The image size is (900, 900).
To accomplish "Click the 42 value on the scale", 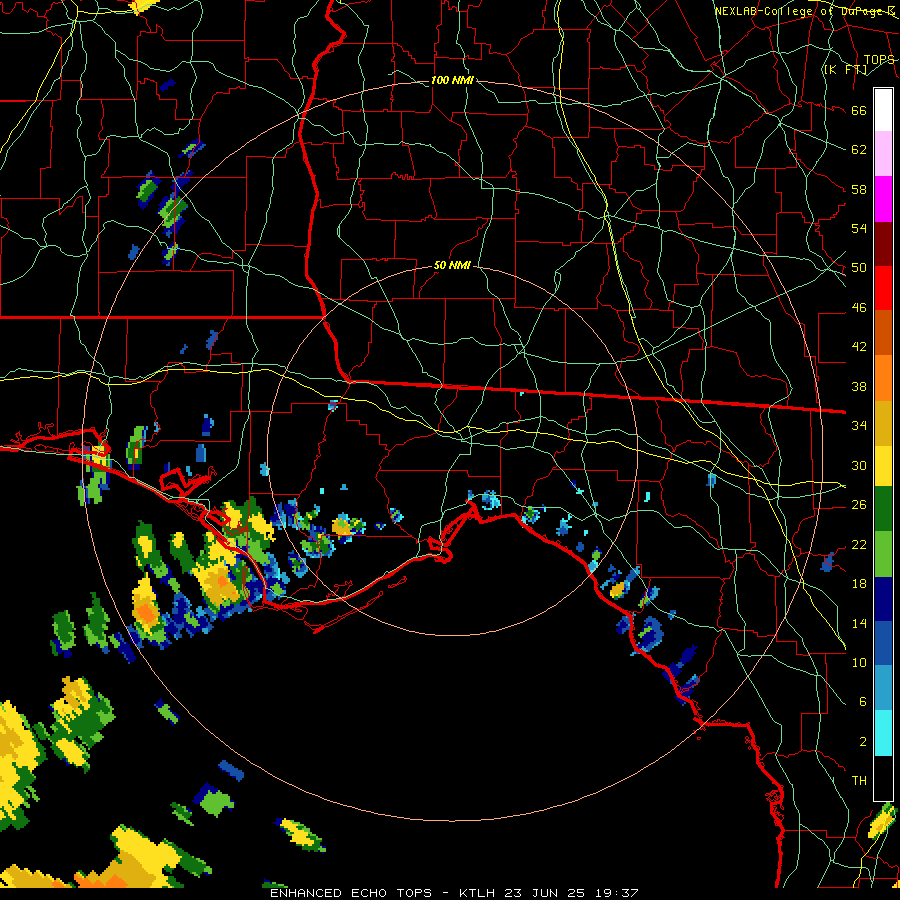I will tap(859, 347).
